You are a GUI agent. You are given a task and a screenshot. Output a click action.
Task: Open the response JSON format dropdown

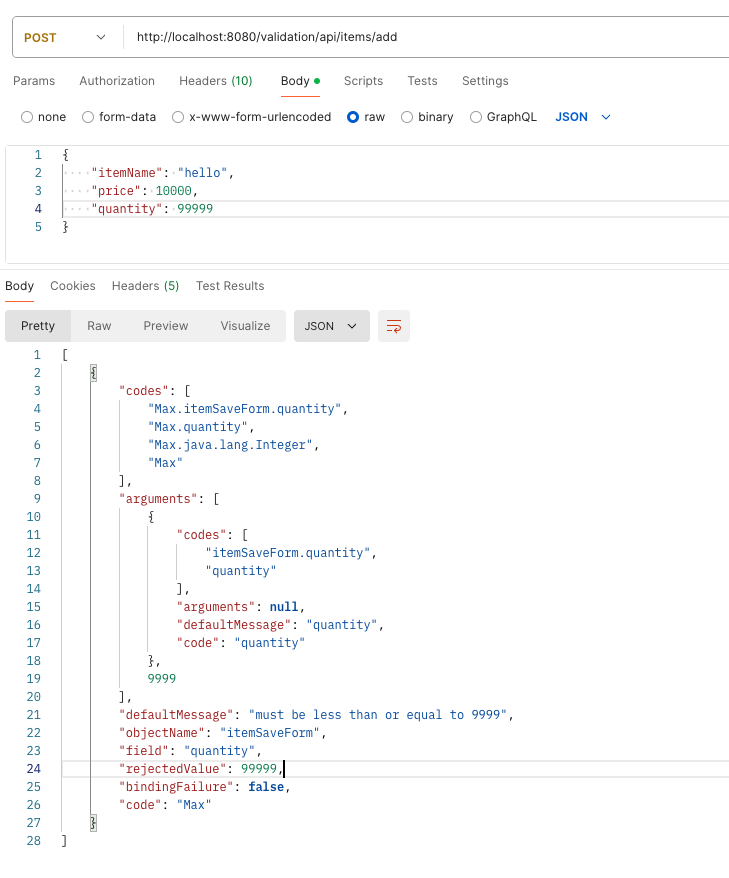click(x=331, y=326)
